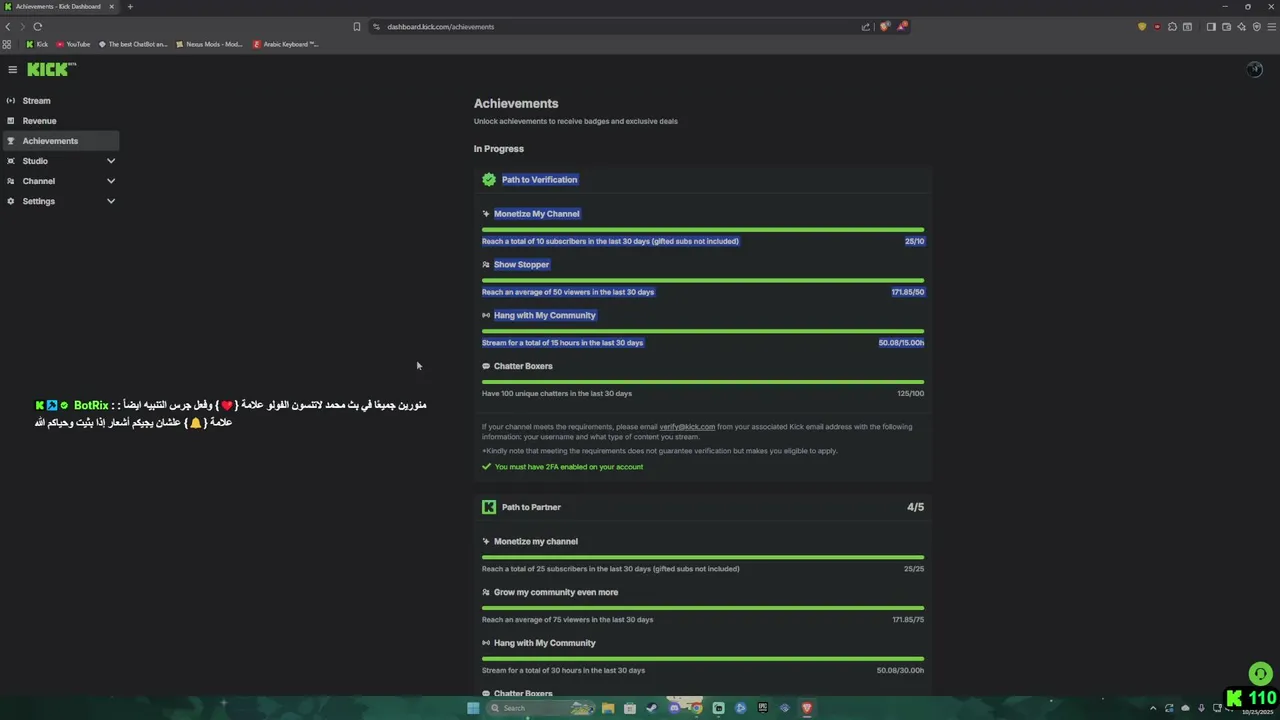1280x720 pixels.
Task: Open File Explorer from the taskbar
Action: pos(608,708)
